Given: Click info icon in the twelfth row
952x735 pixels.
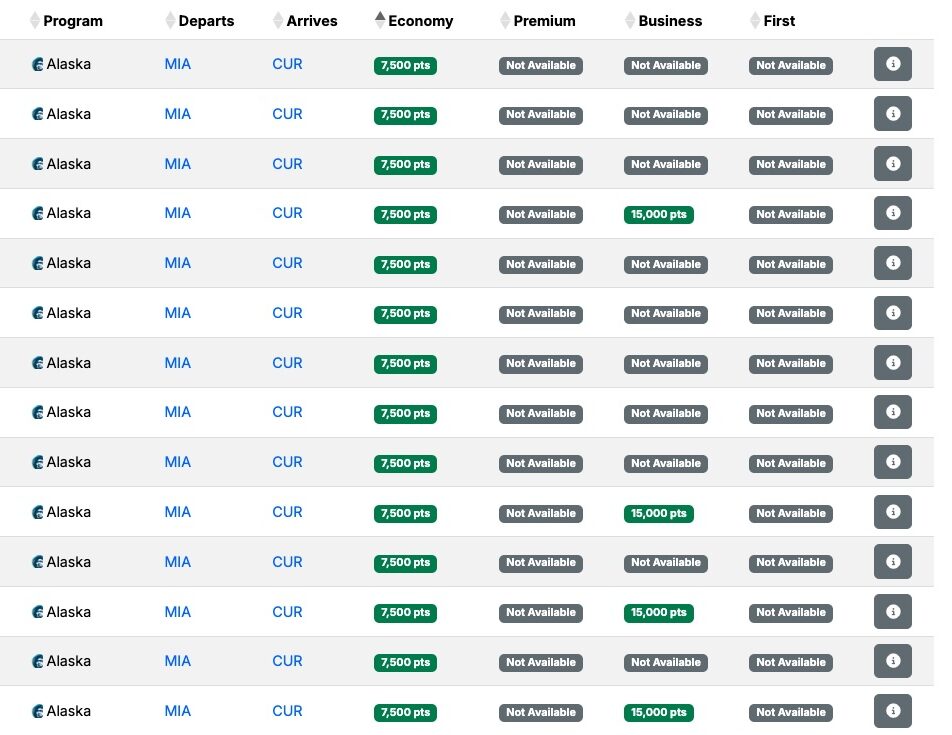Looking at the screenshot, I should coord(892,611).
